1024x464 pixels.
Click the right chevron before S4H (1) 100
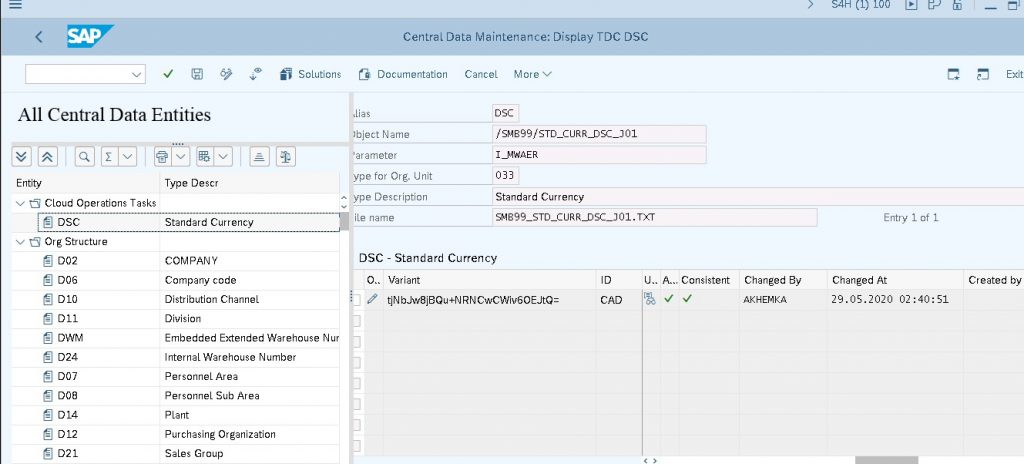[810, 5]
